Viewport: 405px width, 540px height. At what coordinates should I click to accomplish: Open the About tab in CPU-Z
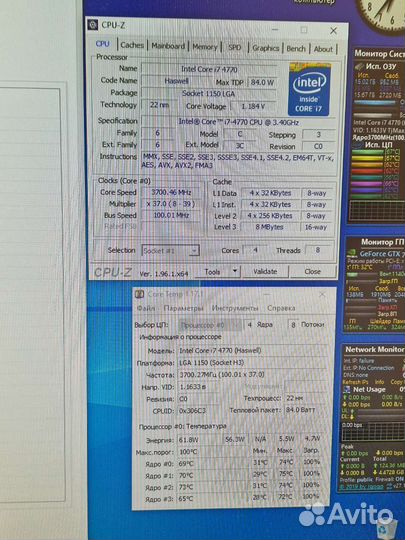(x=323, y=49)
